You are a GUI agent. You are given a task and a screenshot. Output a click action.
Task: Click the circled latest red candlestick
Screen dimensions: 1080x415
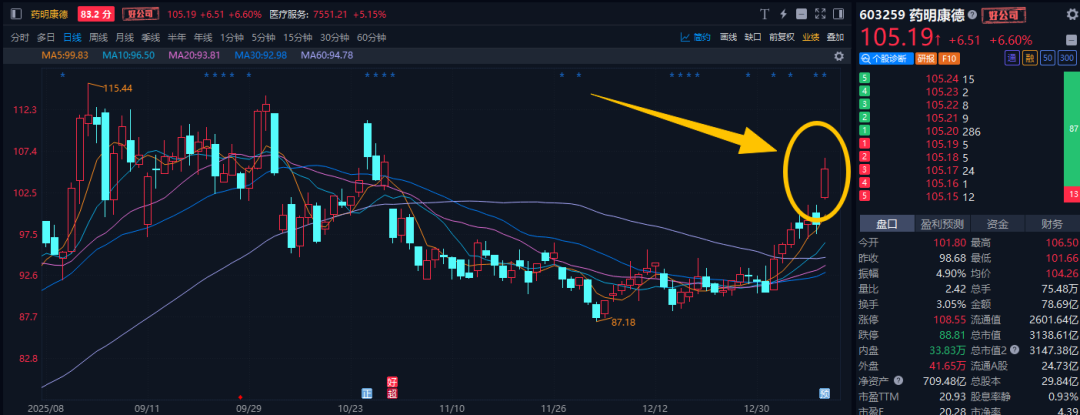coord(825,180)
